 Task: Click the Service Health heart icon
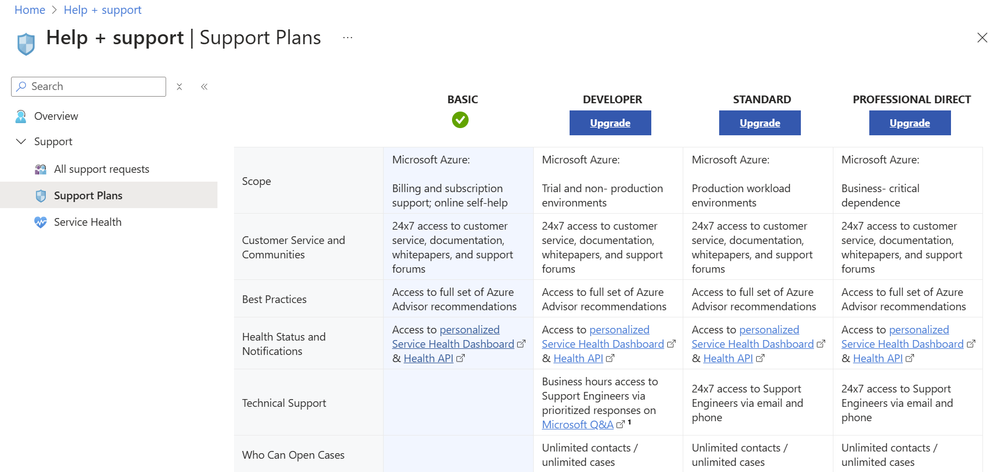click(x=40, y=222)
